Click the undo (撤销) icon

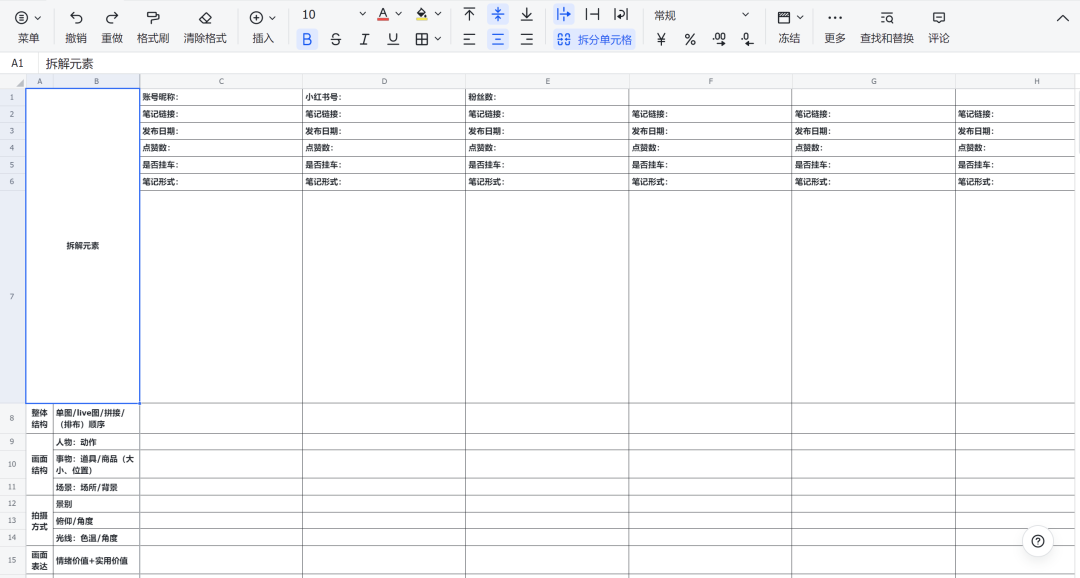coord(76,18)
